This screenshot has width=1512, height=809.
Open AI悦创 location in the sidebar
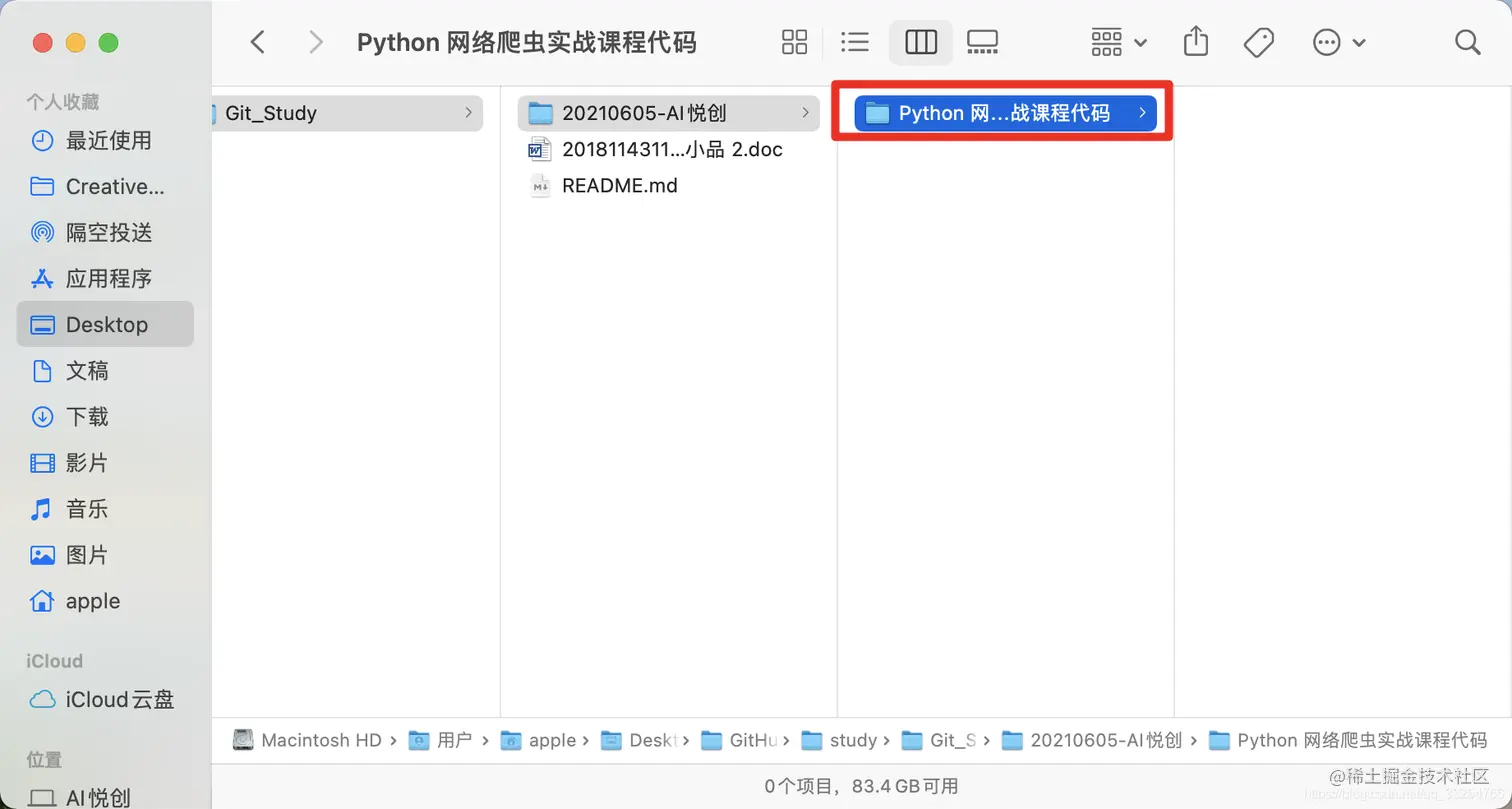(105, 797)
